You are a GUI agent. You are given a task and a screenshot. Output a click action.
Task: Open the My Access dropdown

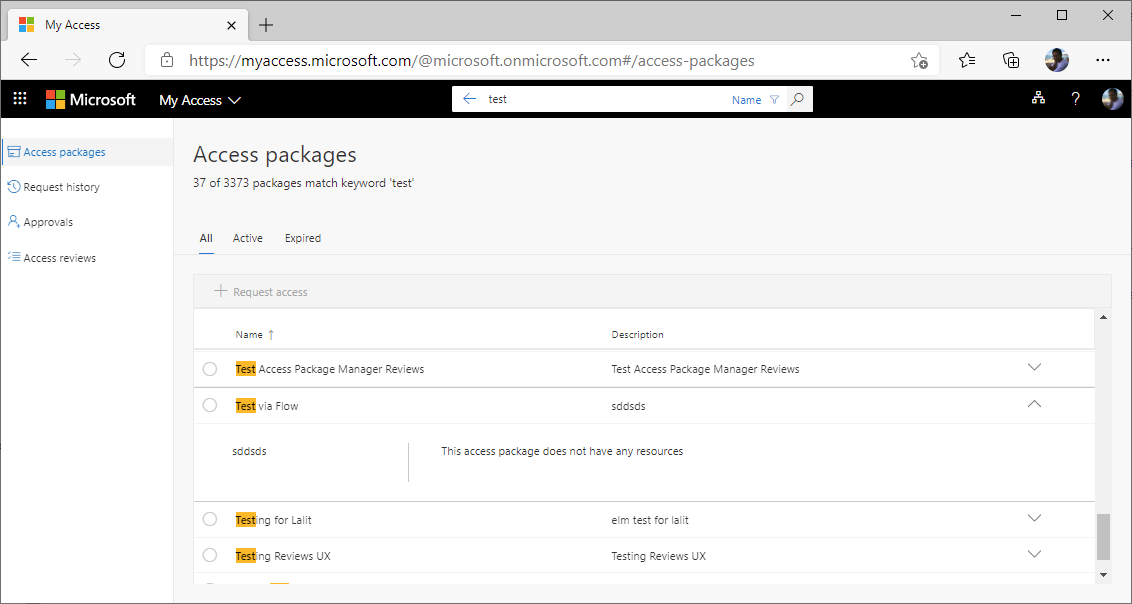coord(199,99)
